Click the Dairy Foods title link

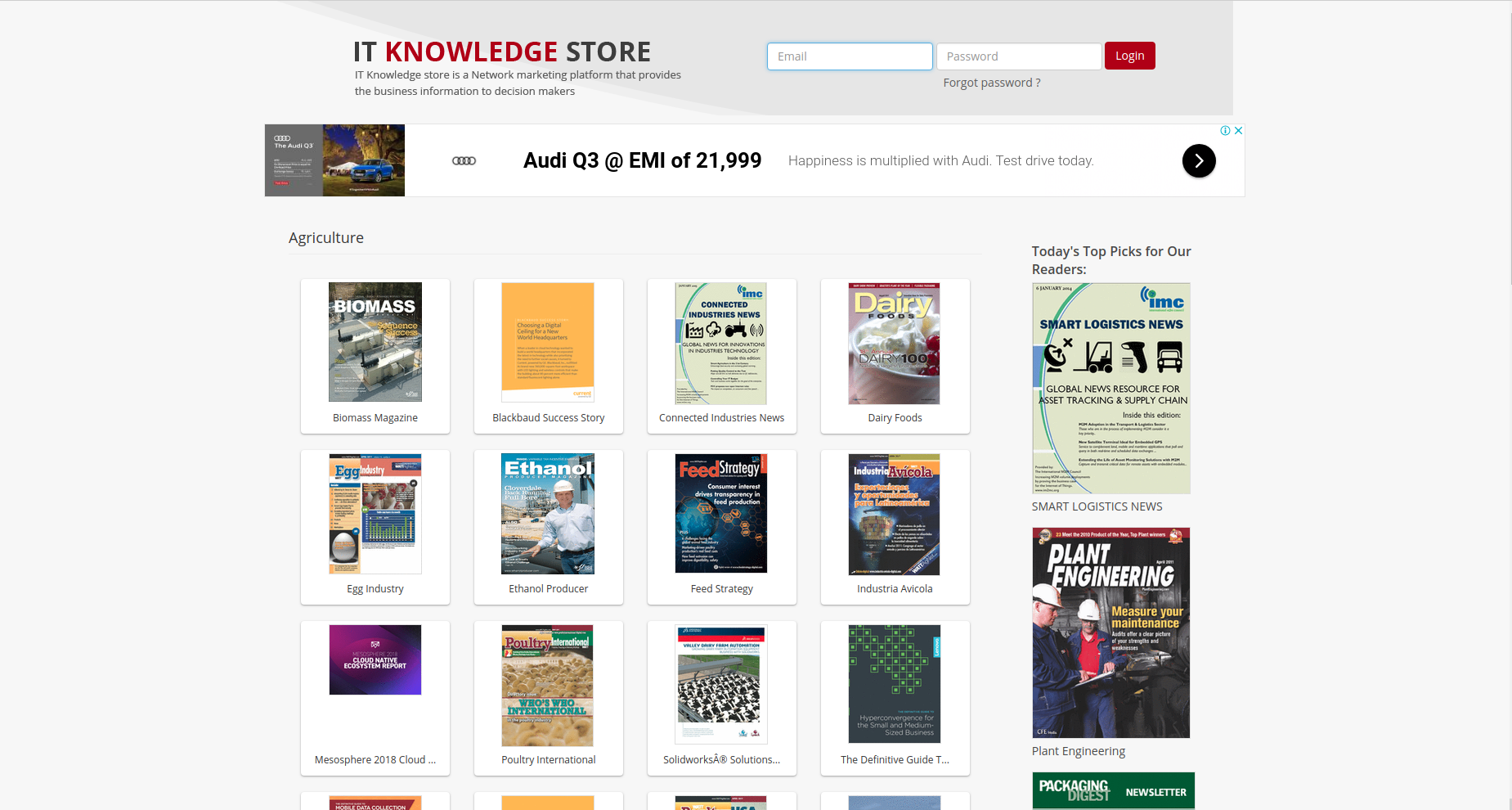pyautogui.click(x=895, y=418)
